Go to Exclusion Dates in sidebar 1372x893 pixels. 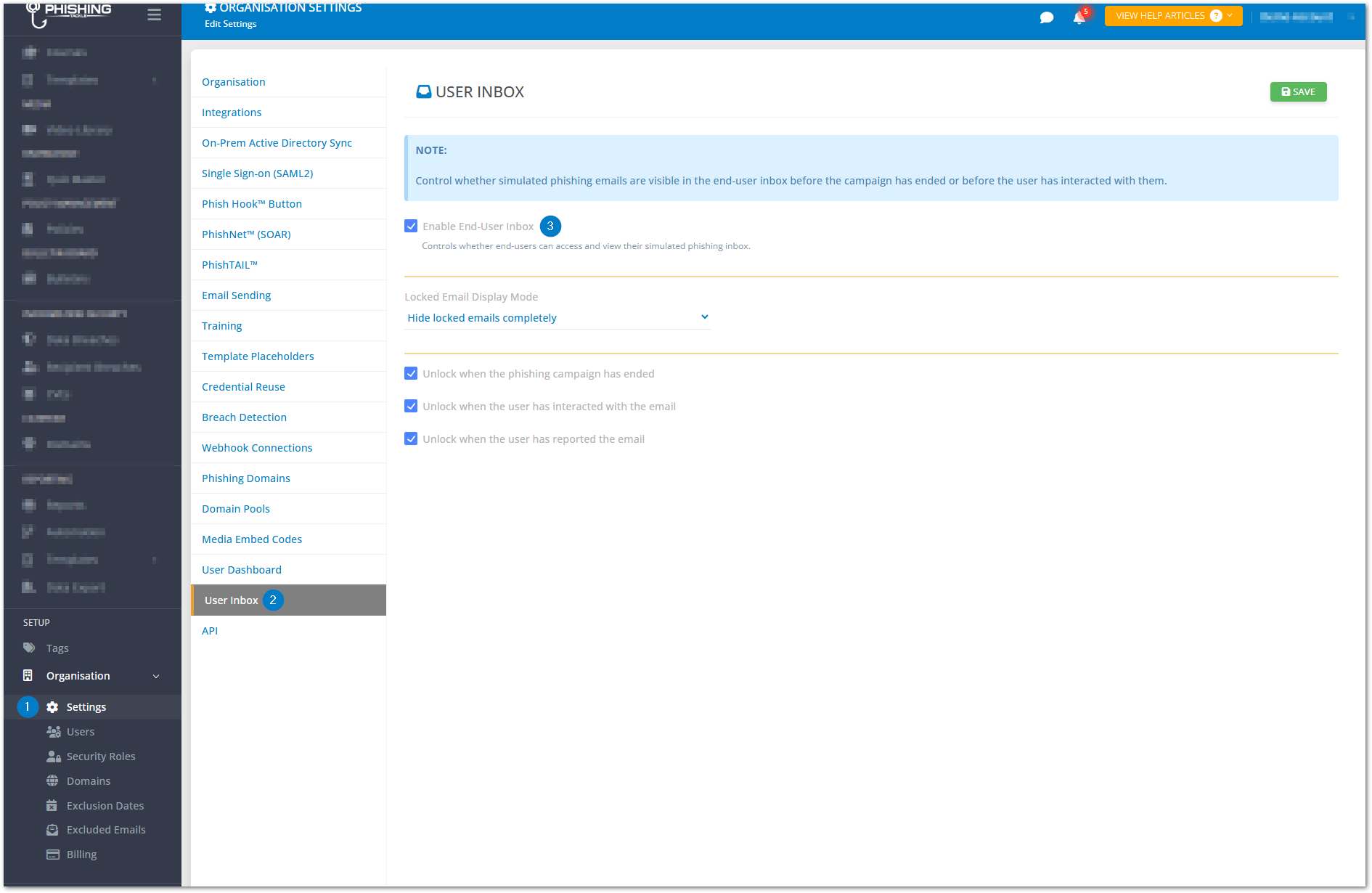[x=105, y=805]
